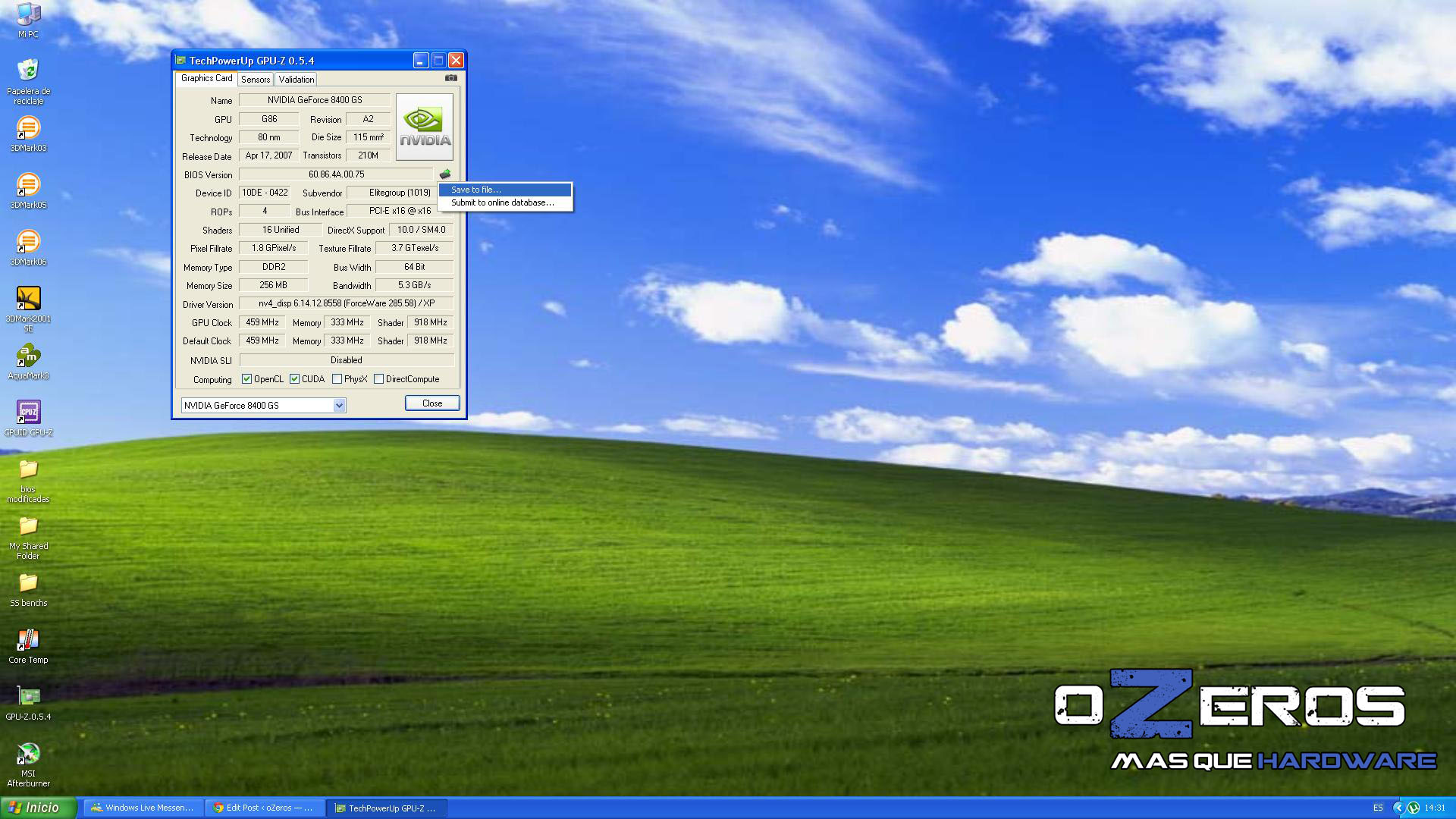
Task: Click the tray expand arrow icon
Action: point(1398,808)
